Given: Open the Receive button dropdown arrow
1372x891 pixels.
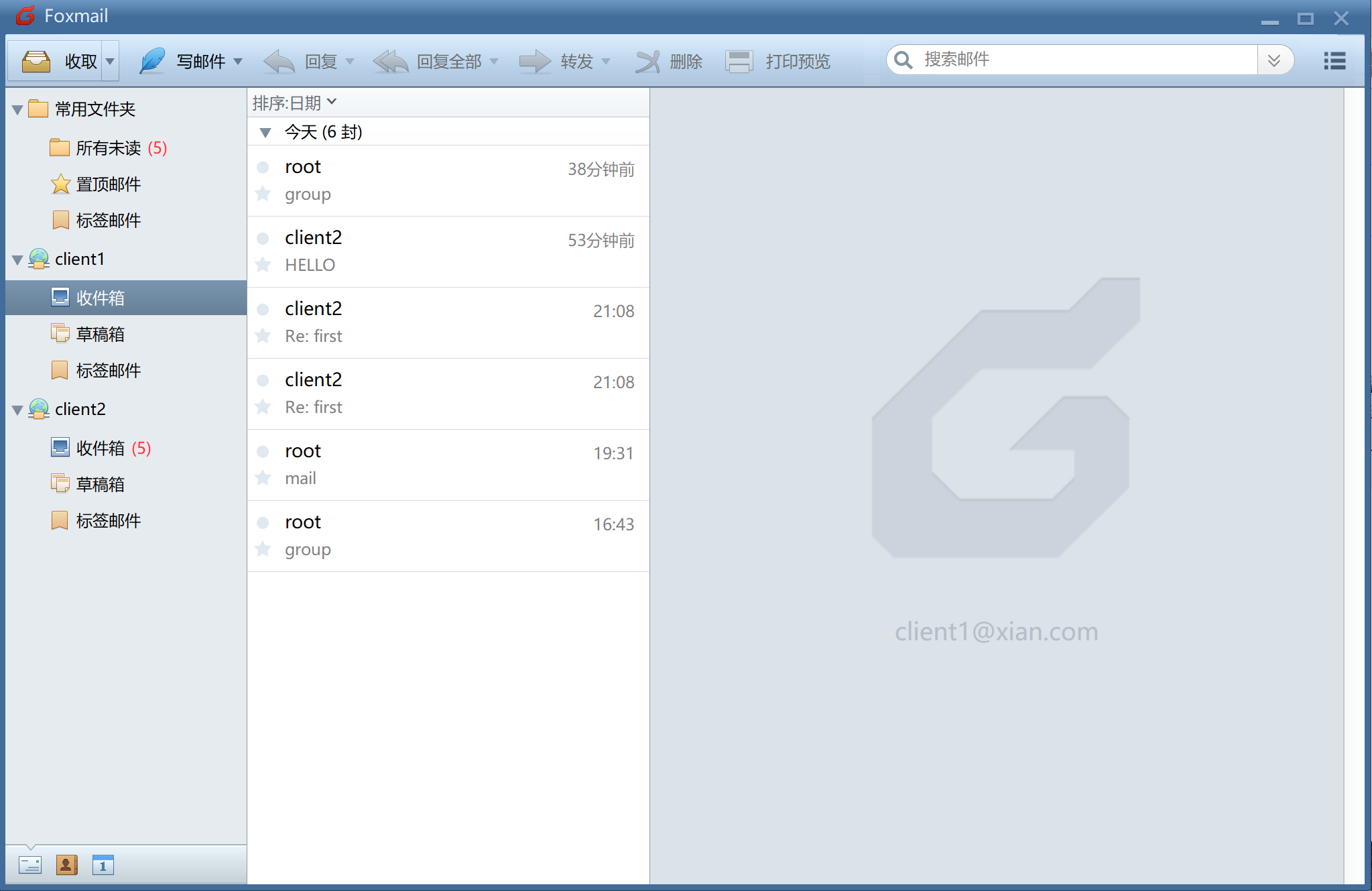Looking at the screenshot, I should (x=110, y=61).
